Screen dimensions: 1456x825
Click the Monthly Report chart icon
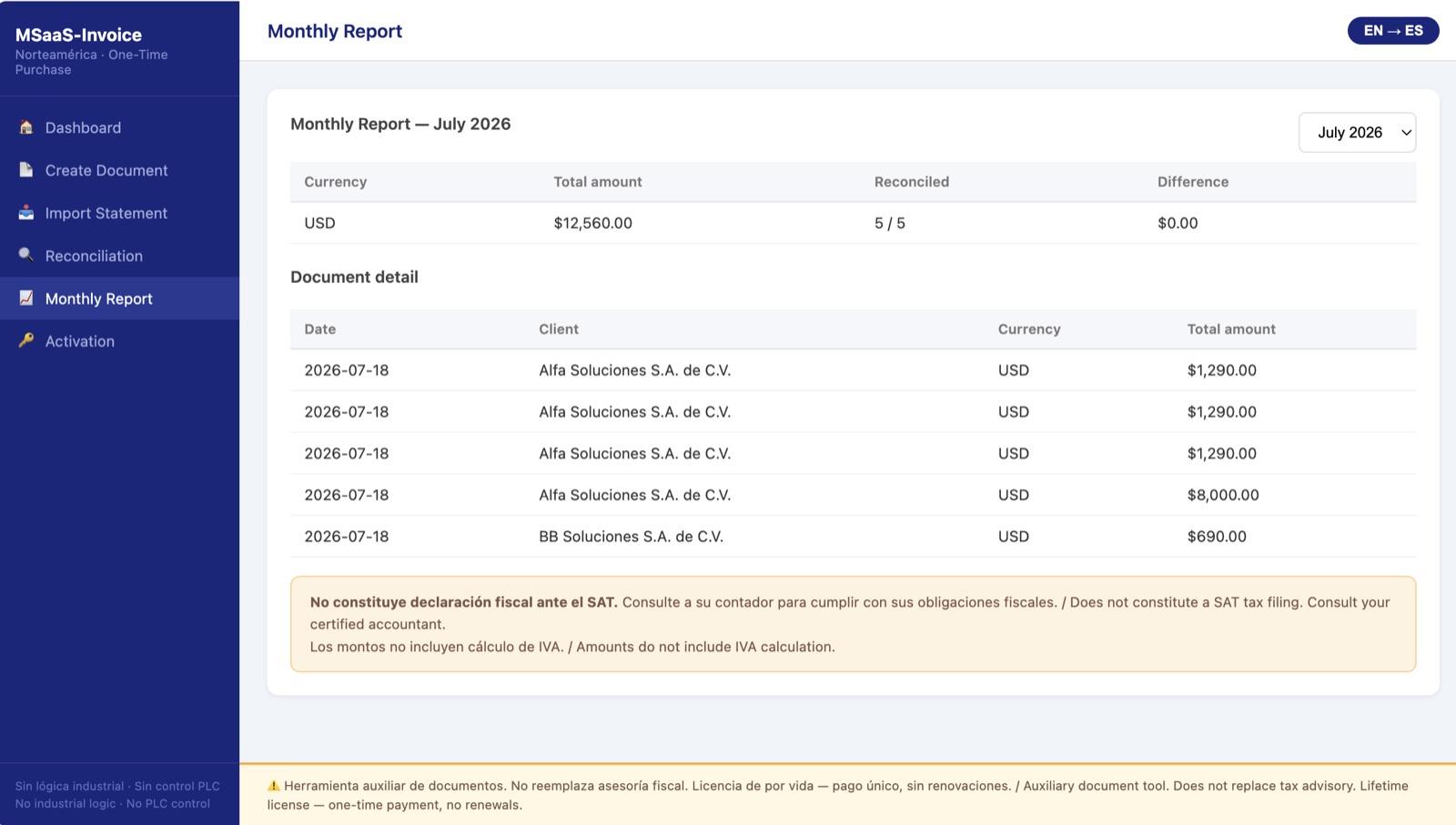tap(26, 298)
